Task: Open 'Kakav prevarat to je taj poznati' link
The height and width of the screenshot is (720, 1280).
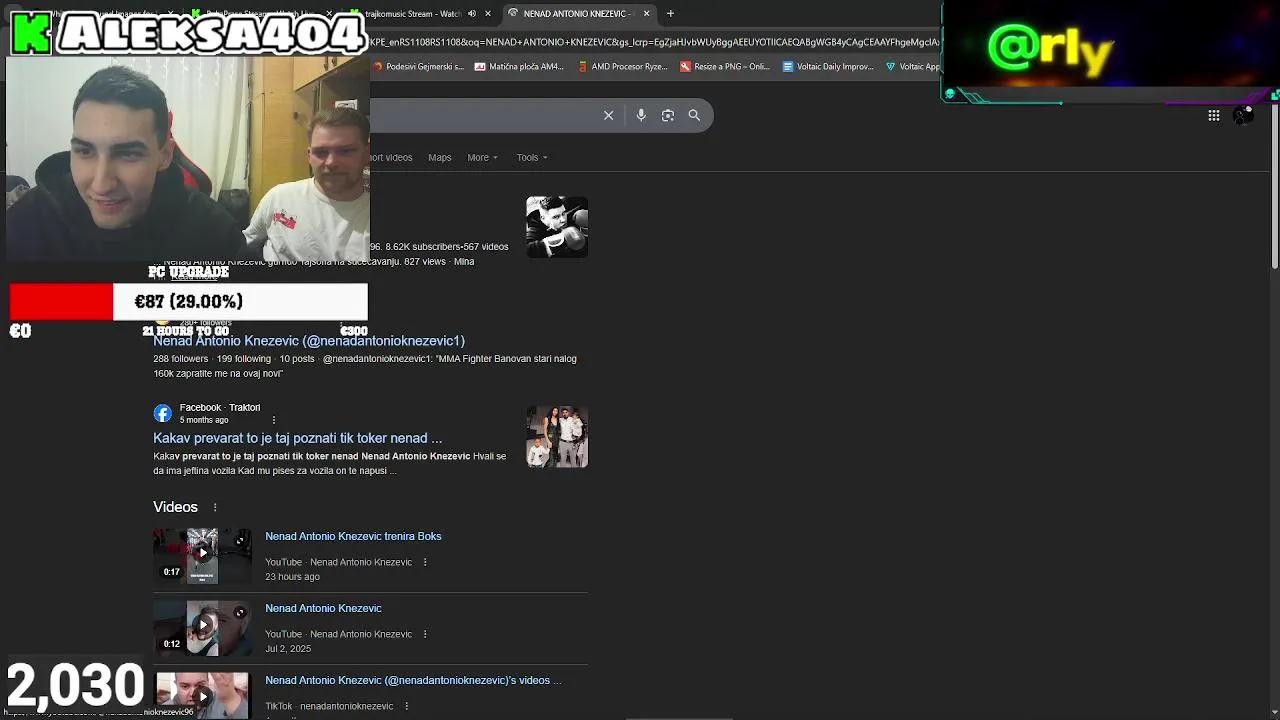Action: click(297, 438)
